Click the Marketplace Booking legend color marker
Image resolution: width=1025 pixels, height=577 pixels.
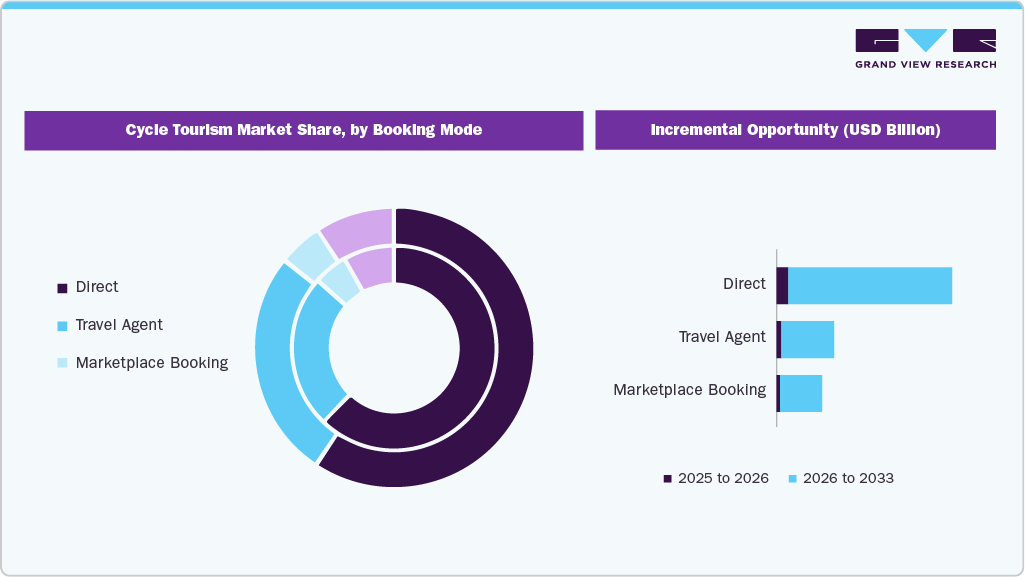coord(61,363)
